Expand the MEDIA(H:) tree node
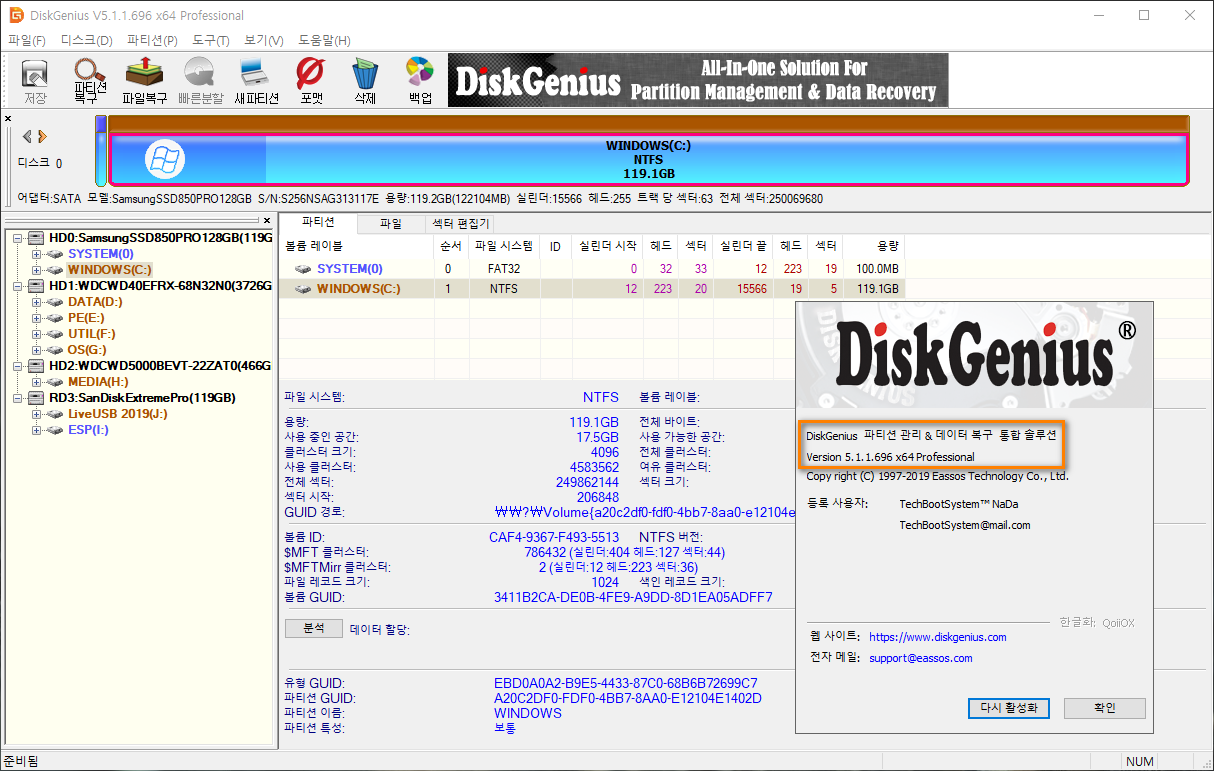Screen dimensions: 1214x771 coord(37,382)
